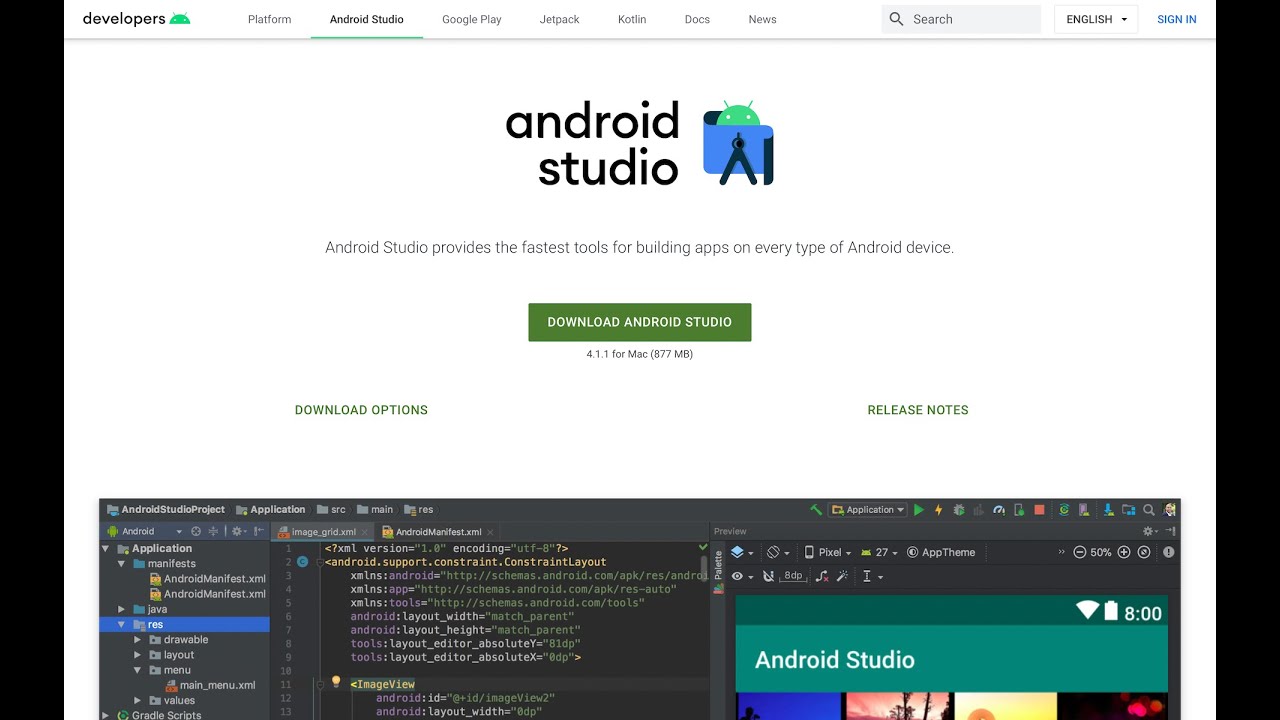This screenshot has width=1280, height=720.
Task: Open the API 27 version dropdown
Action: pos(880,552)
